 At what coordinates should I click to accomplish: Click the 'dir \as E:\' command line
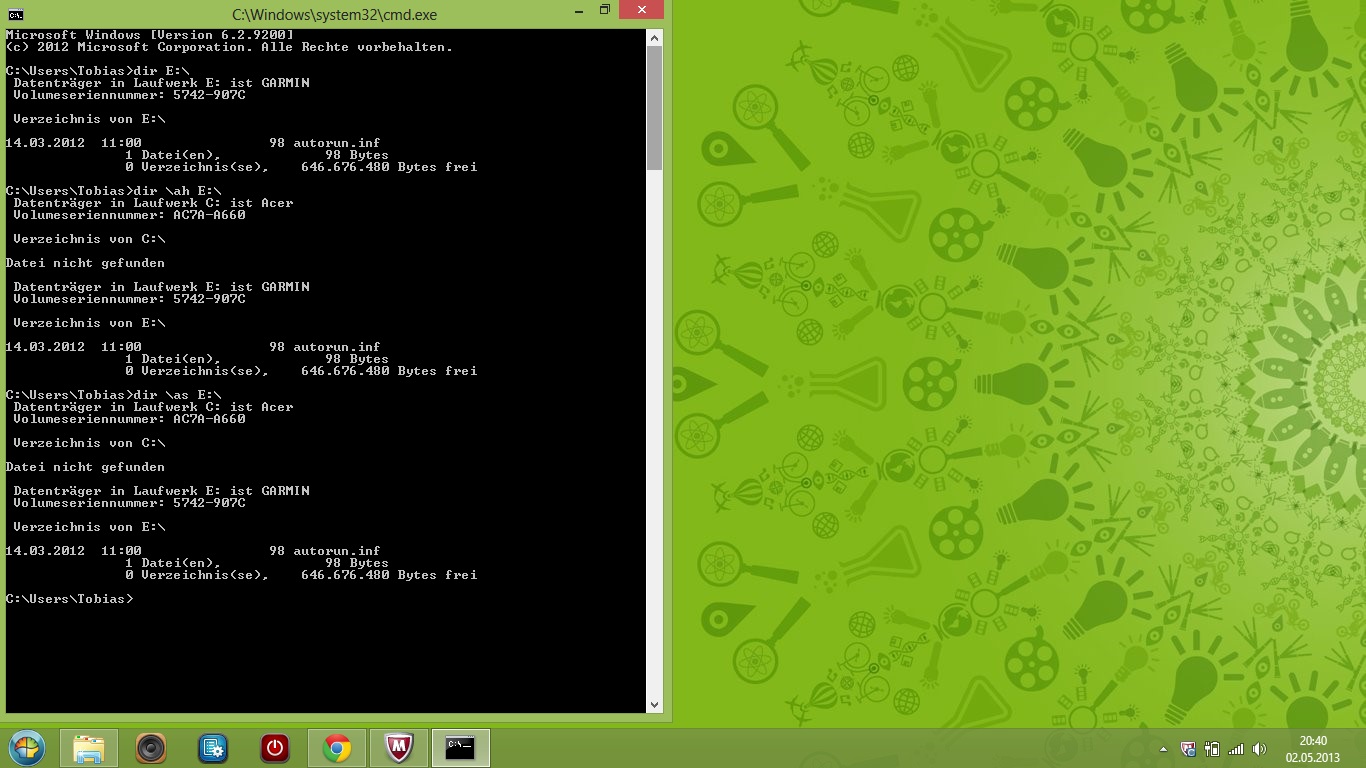pos(113,395)
